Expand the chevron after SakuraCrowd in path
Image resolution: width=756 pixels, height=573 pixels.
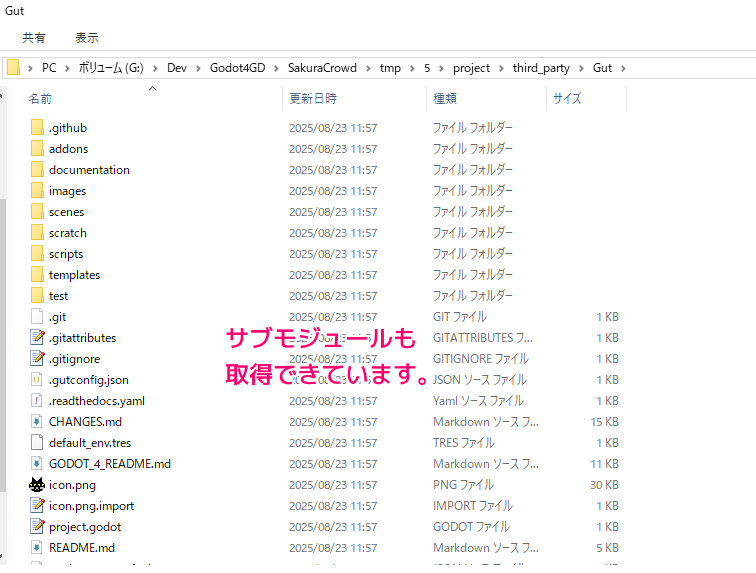pos(370,68)
